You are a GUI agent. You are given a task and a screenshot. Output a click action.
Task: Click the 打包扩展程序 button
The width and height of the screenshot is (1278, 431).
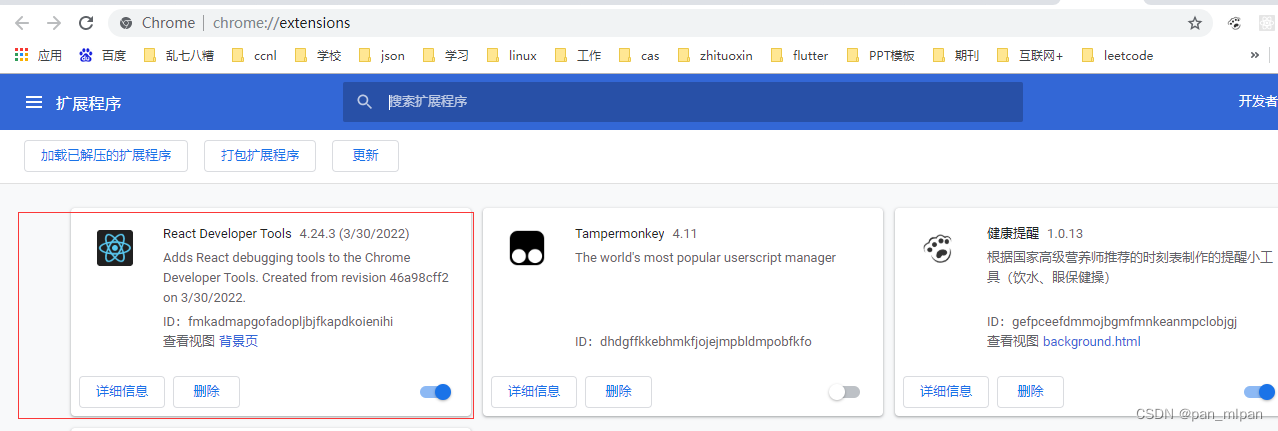pyautogui.click(x=260, y=156)
